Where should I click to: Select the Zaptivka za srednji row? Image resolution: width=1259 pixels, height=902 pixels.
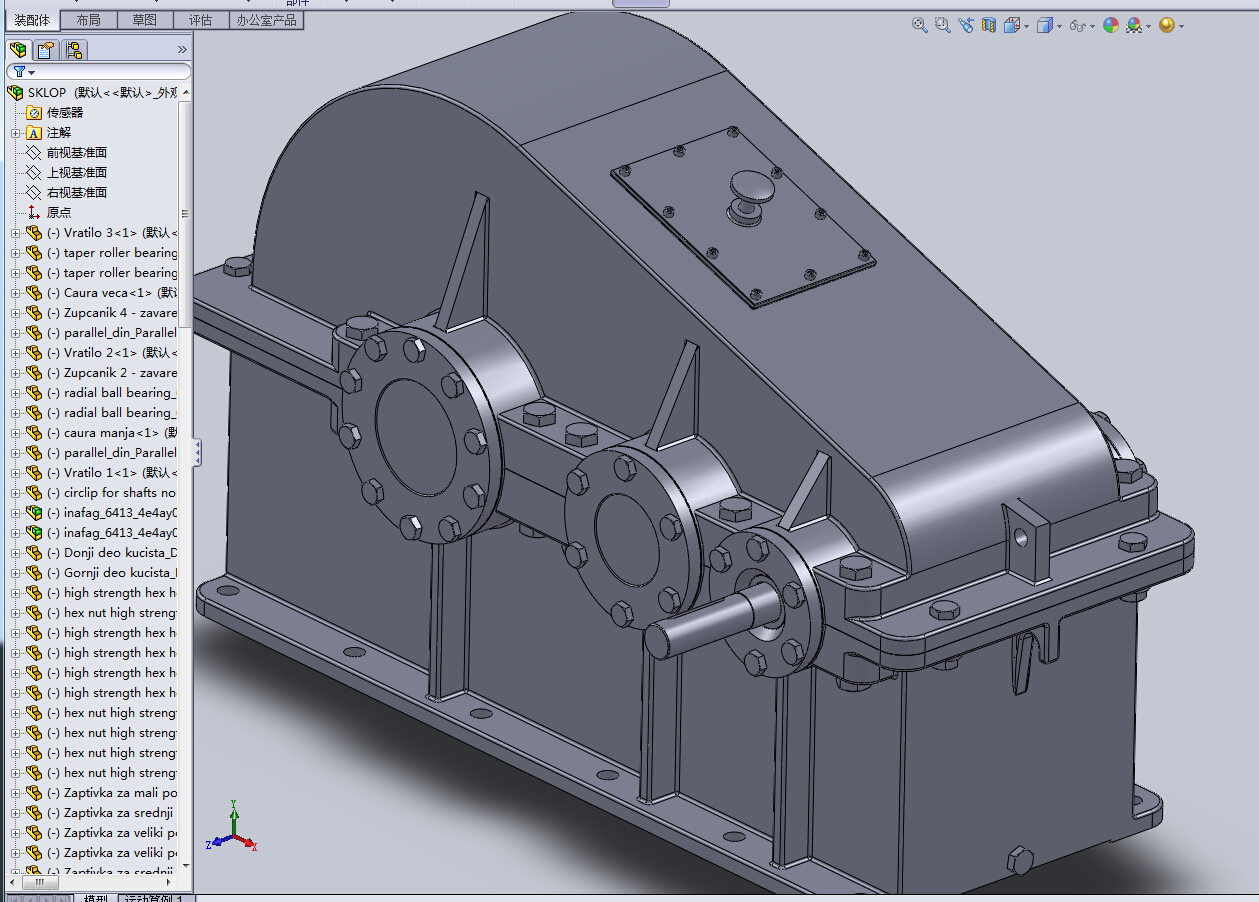(100, 812)
